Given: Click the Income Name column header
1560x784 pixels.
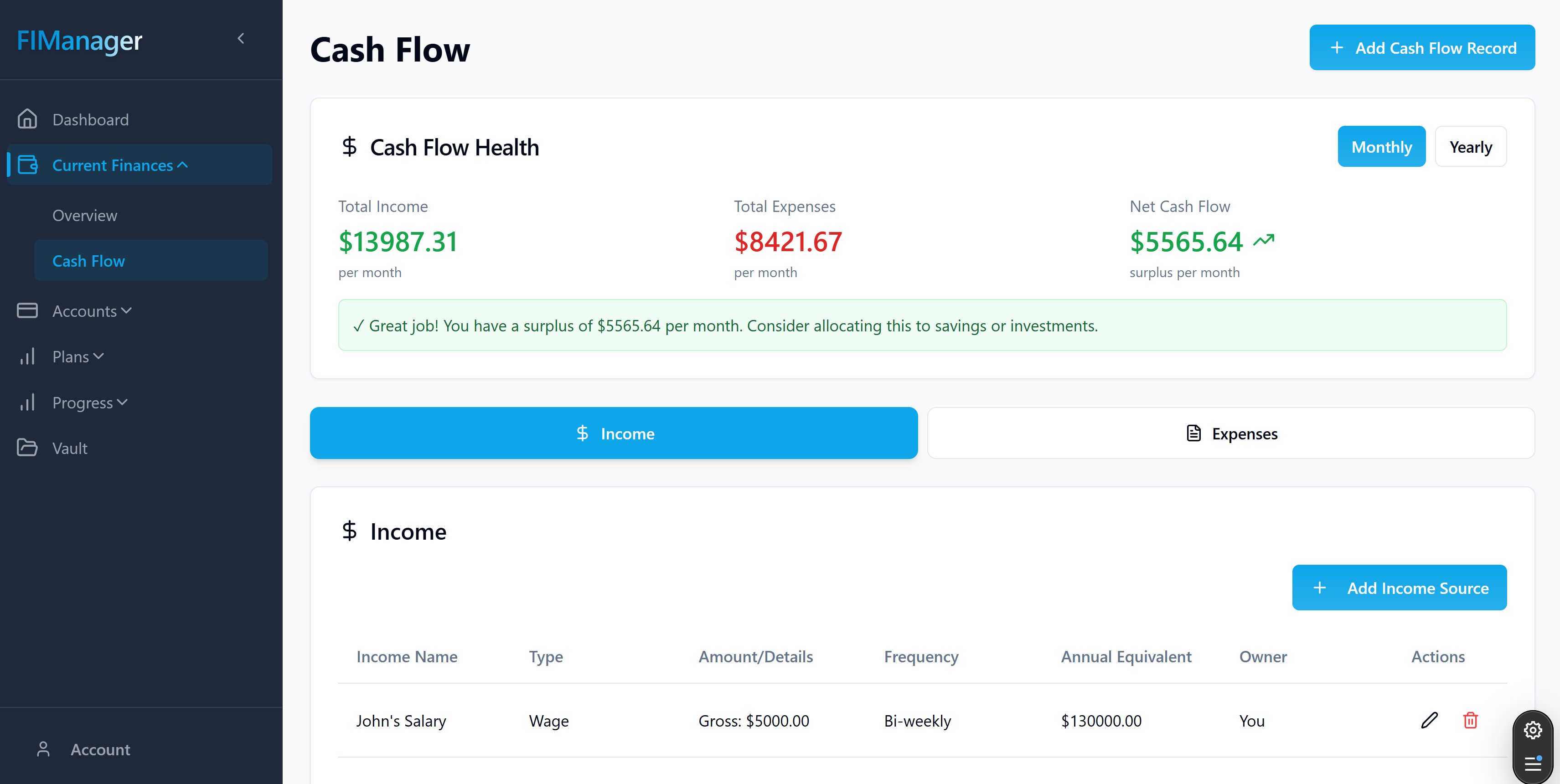Looking at the screenshot, I should [406, 656].
